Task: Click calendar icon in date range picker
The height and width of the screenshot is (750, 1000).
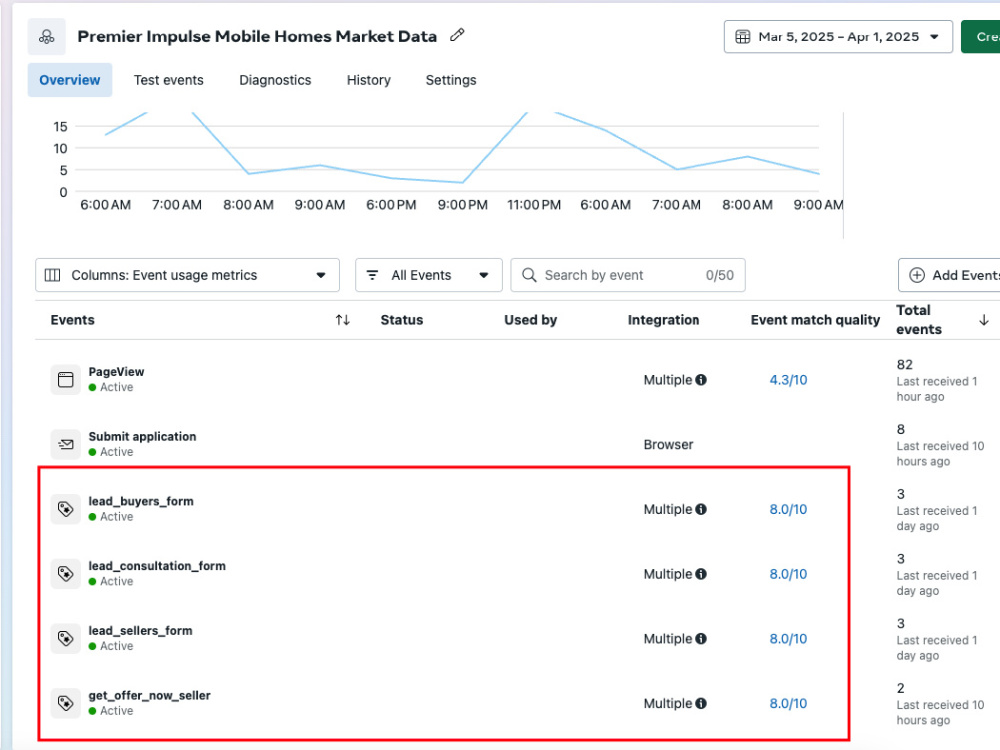Action: 742,37
